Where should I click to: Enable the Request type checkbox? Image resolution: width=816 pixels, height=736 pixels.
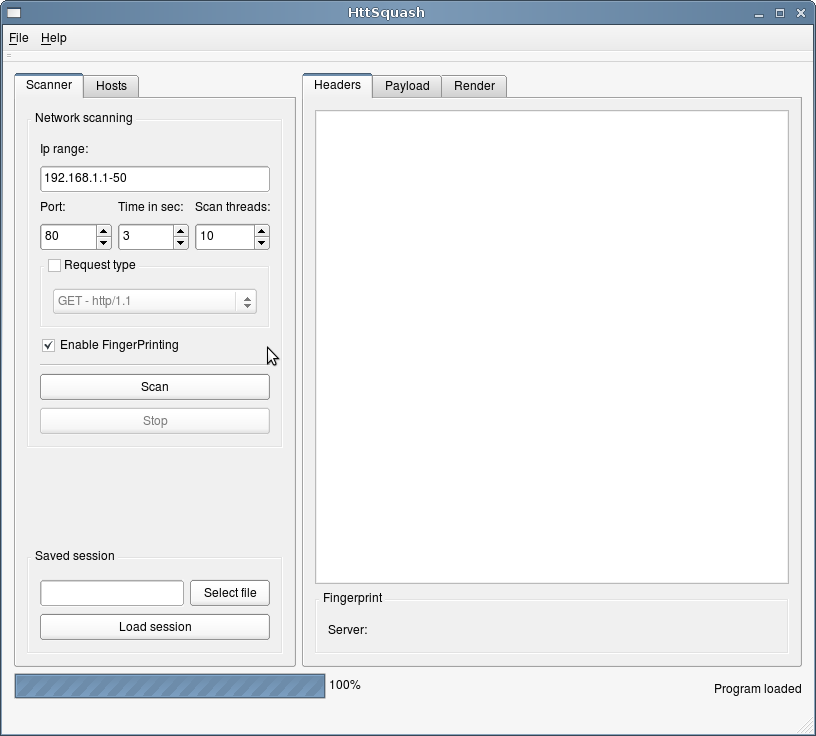(55, 265)
